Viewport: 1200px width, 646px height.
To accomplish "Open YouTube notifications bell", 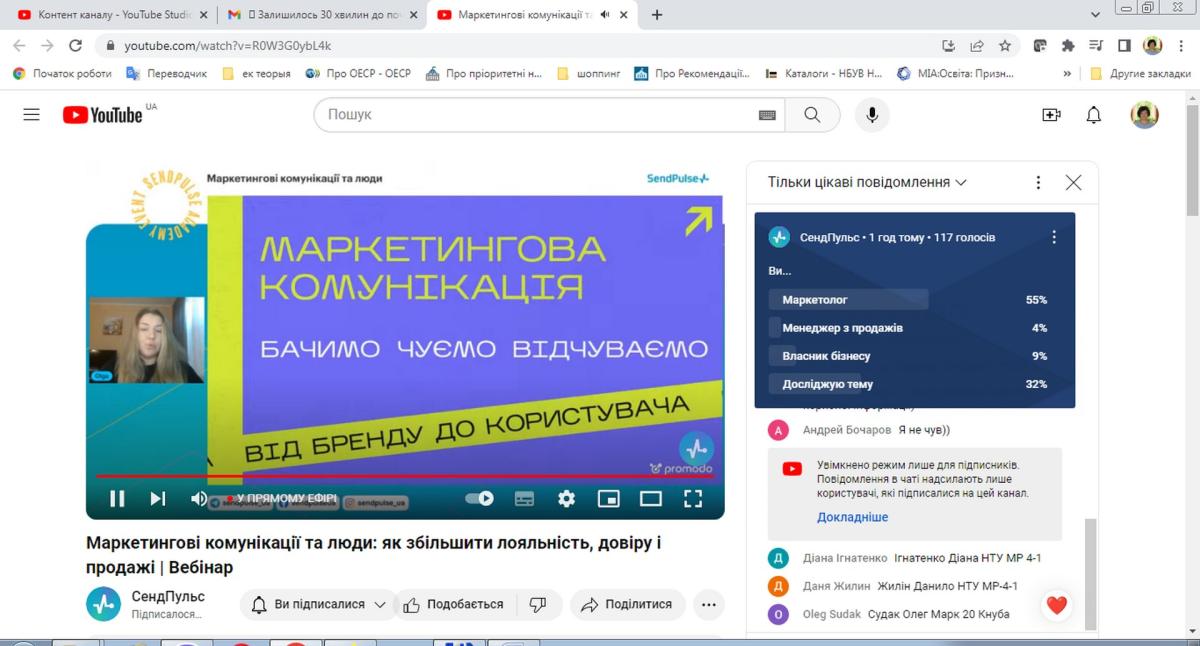I will (1093, 115).
